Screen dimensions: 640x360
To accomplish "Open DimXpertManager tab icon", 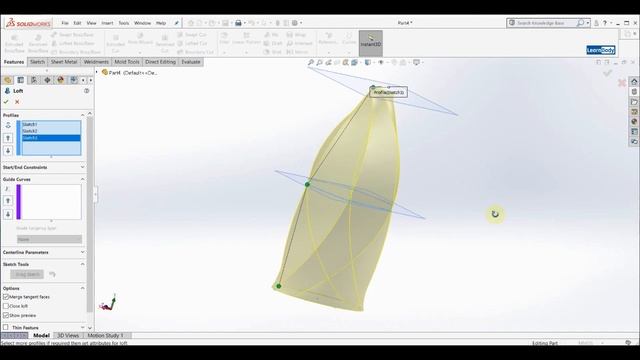I will click(47, 80).
